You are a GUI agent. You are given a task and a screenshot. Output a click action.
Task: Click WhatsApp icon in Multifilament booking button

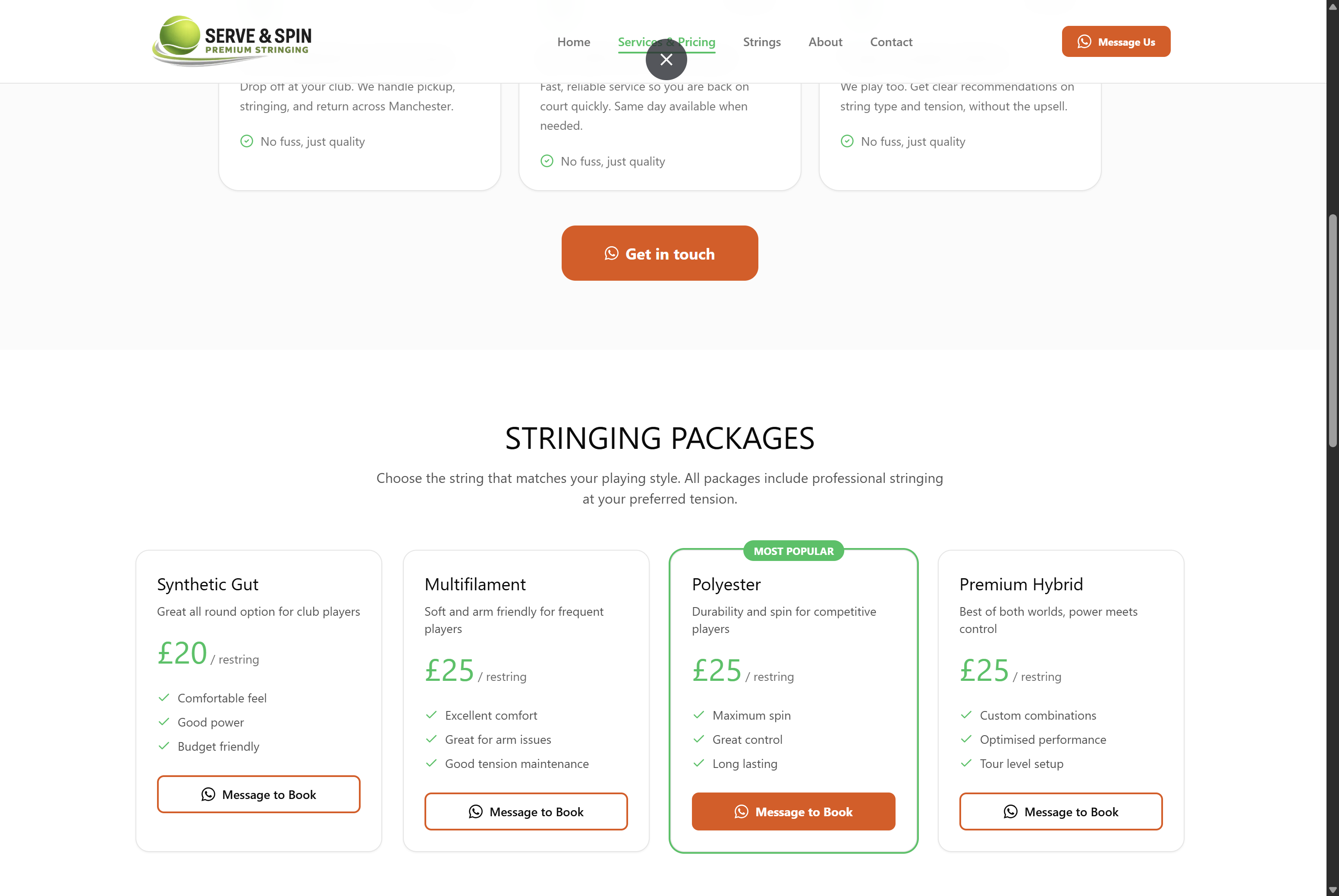[x=476, y=811]
